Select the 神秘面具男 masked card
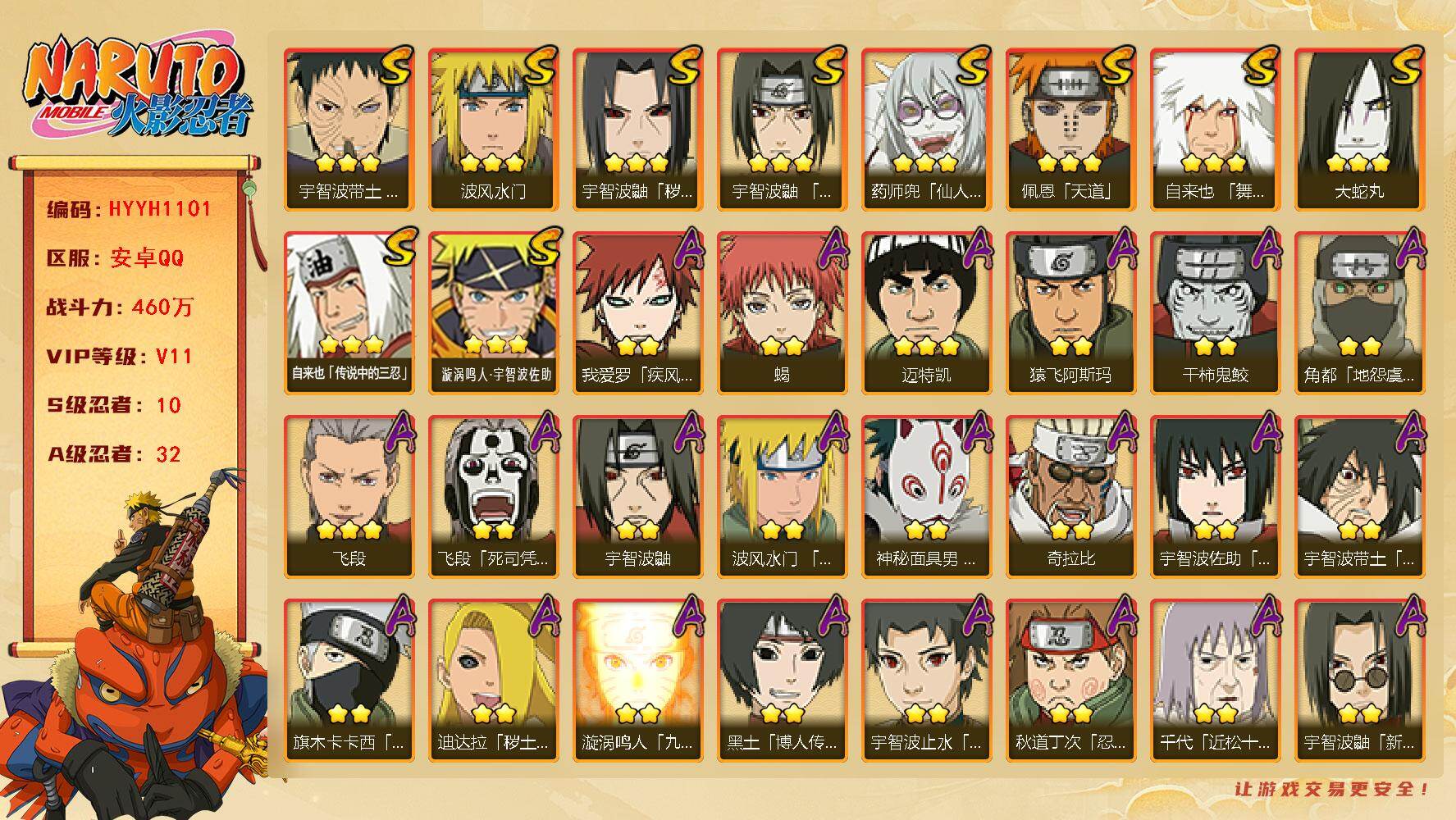Image resolution: width=1456 pixels, height=820 pixels. [926, 497]
